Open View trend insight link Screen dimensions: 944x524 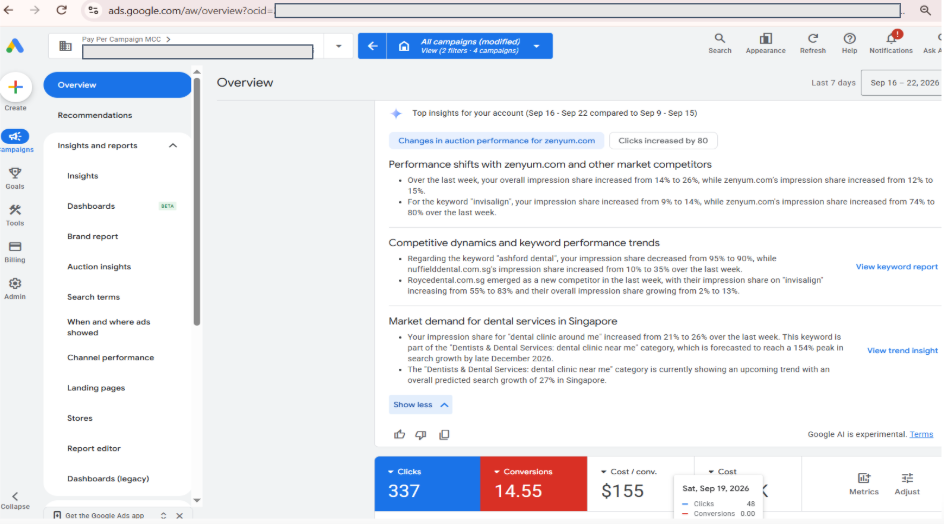[902, 350]
